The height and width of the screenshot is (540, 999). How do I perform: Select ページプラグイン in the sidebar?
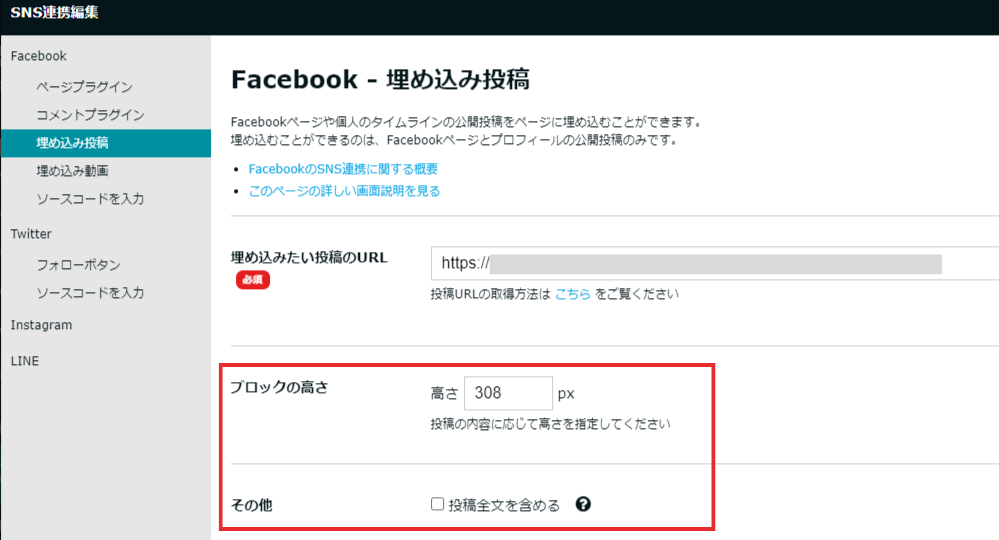[84, 87]
